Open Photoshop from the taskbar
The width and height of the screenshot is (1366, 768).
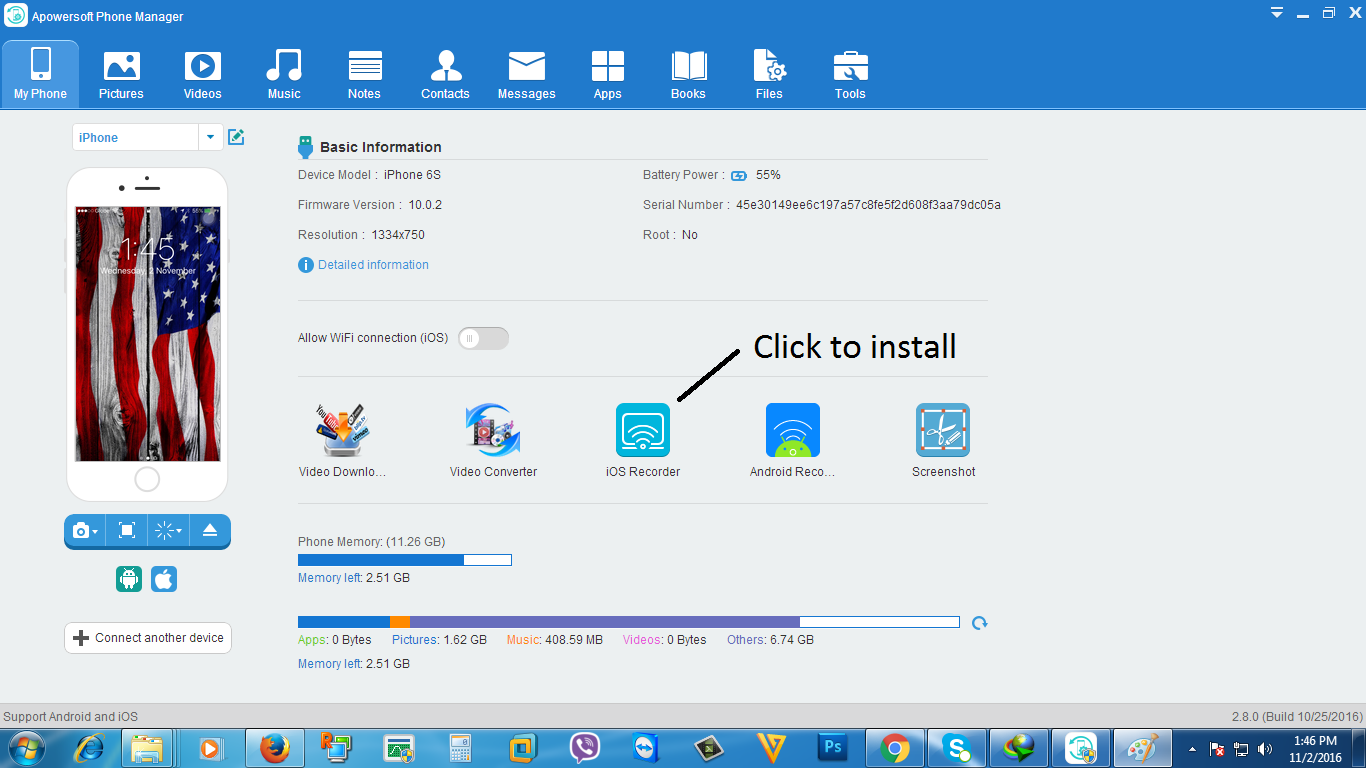(x=833, y=748)
